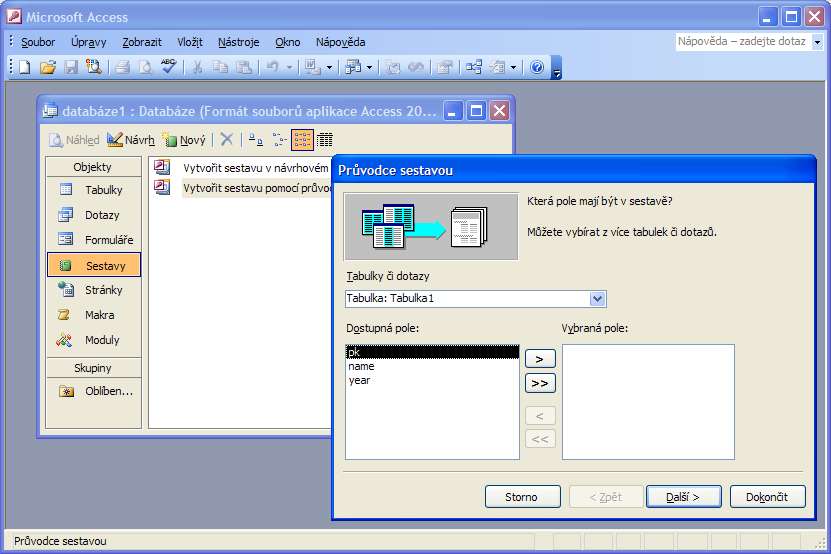Switch to small icons view
This screenshot has height=554, width=831.
click(279, 140)
